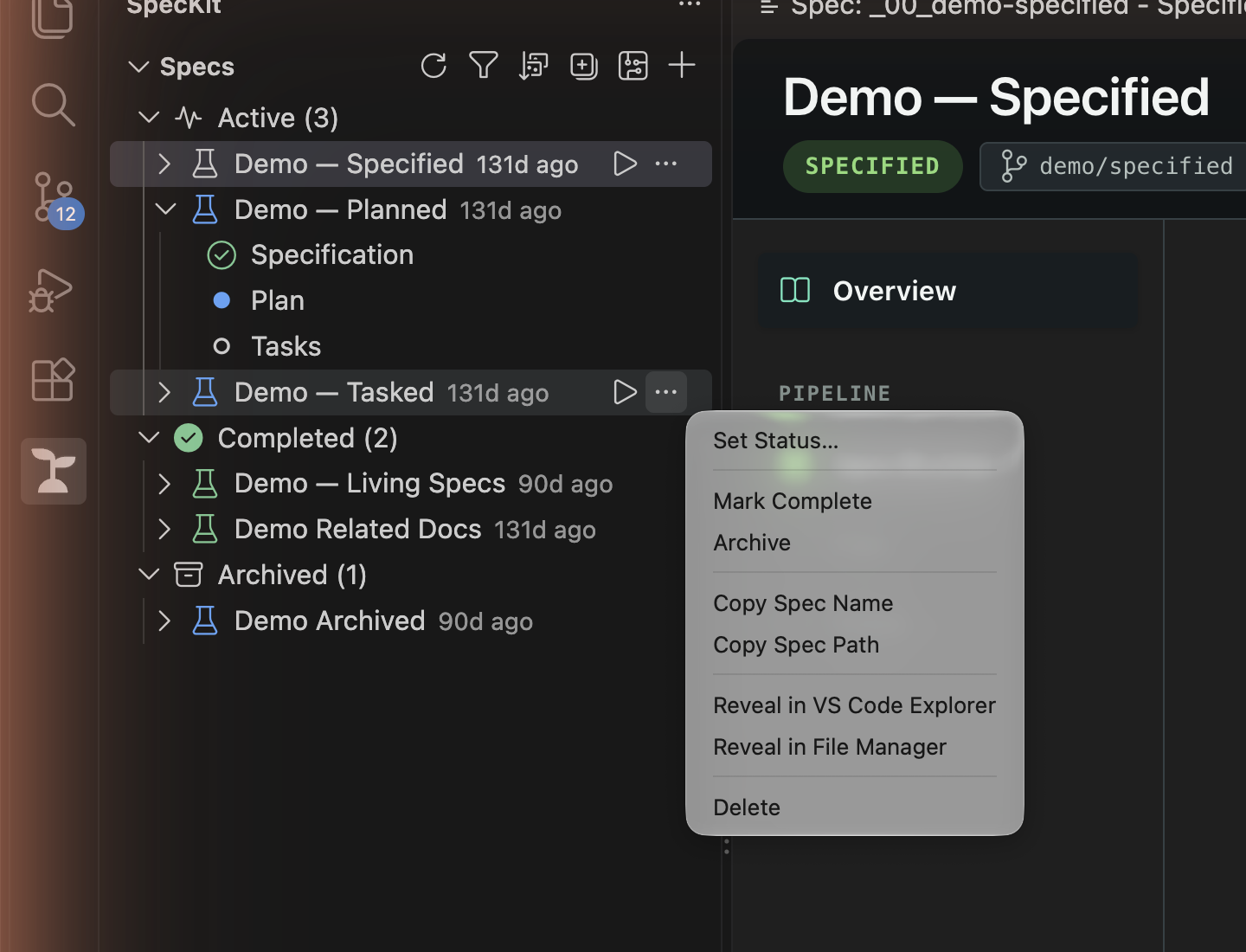Open SpecKit panel more actions ellipsis
This screenshot has width=1246, height=952.
[x=690, y=5]
